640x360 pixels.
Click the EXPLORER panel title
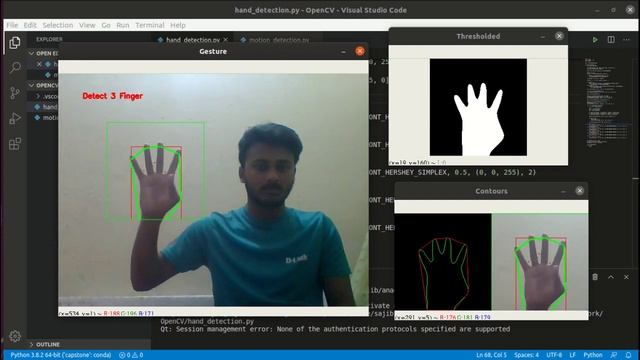pyautogui.click(x=49, y=40)
